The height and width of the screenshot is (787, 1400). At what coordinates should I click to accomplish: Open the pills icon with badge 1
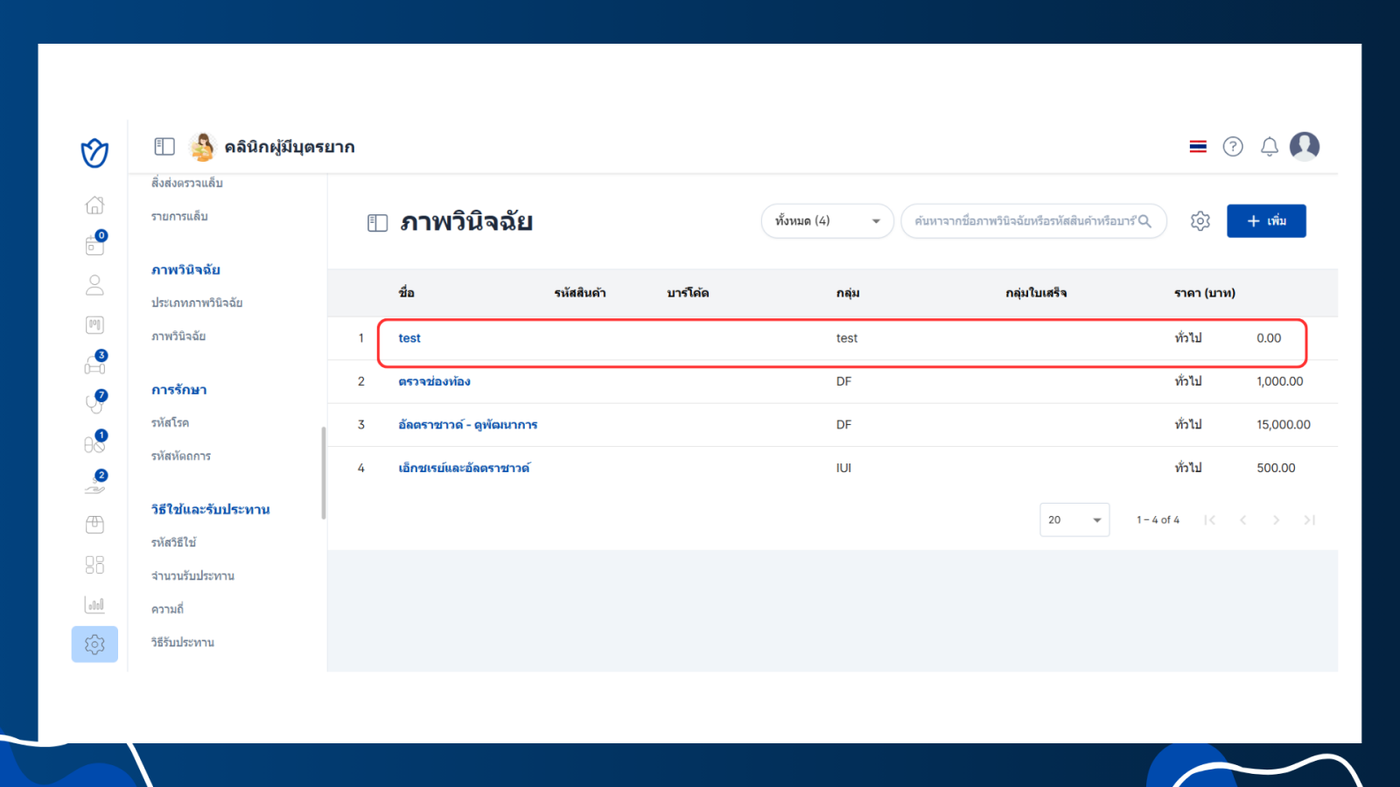point(94,444)
